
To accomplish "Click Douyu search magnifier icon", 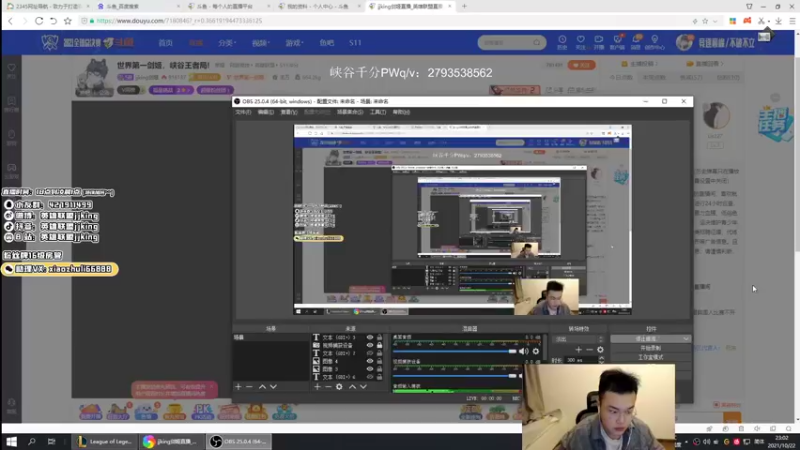I will 537,42.
